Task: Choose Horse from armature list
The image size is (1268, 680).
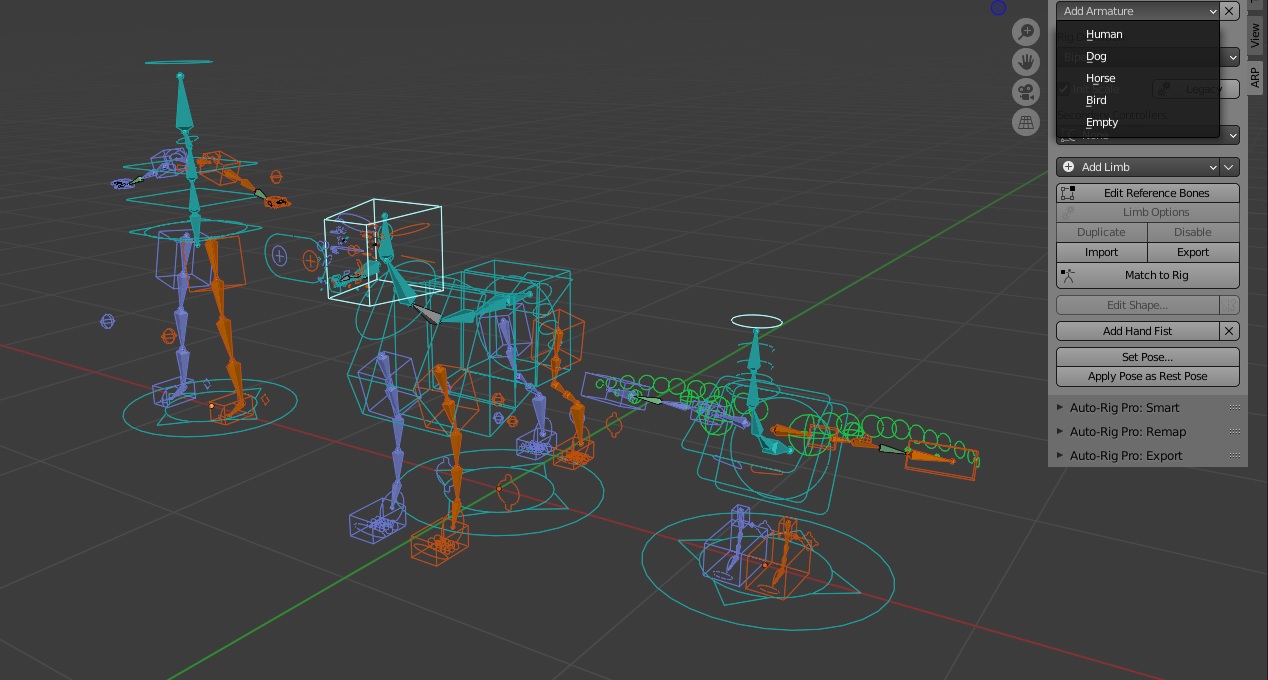Action: click(x=1138, y=78)
